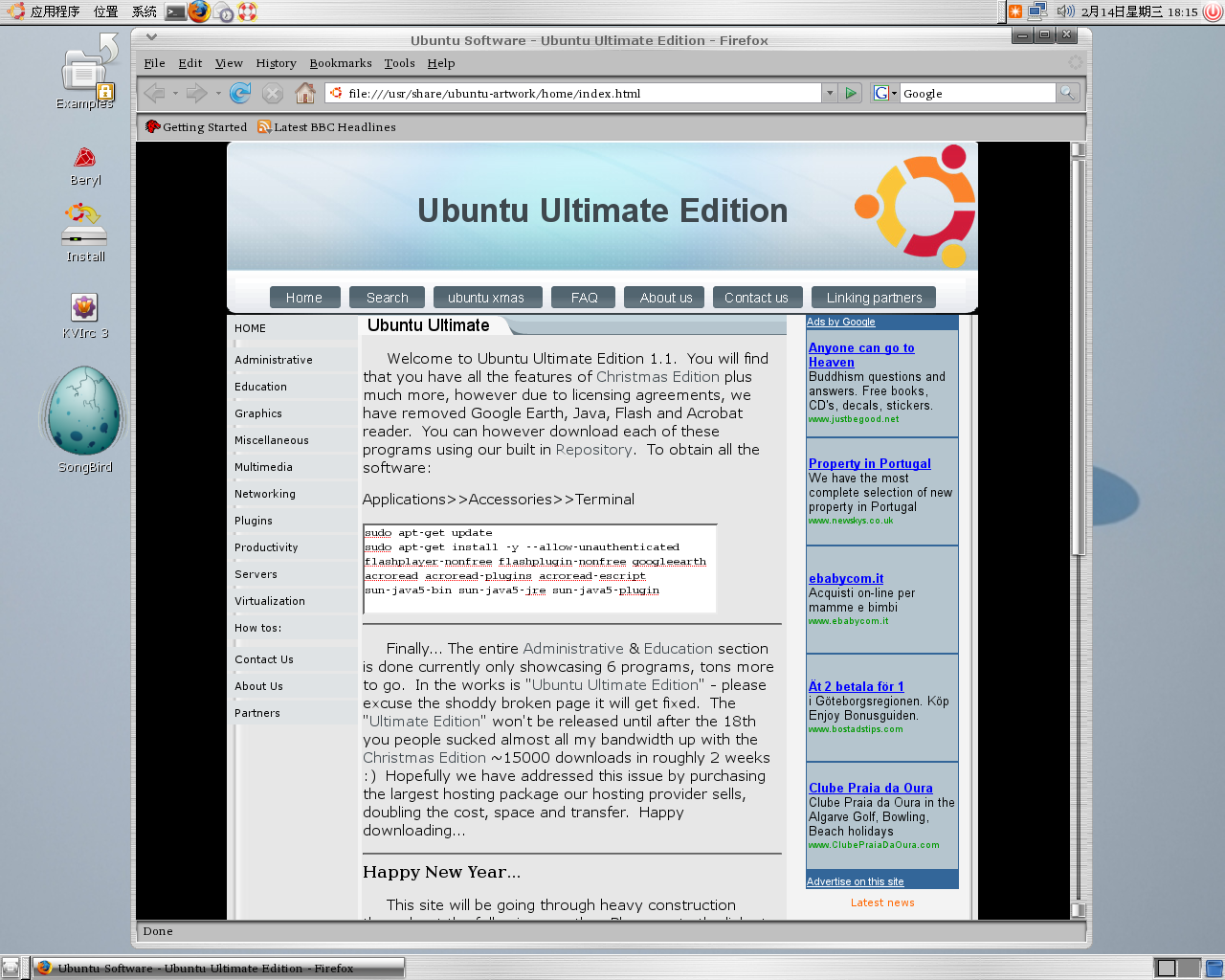Click the site icon in address bar
Viewport: 1225px width, 980px height.
336,93
